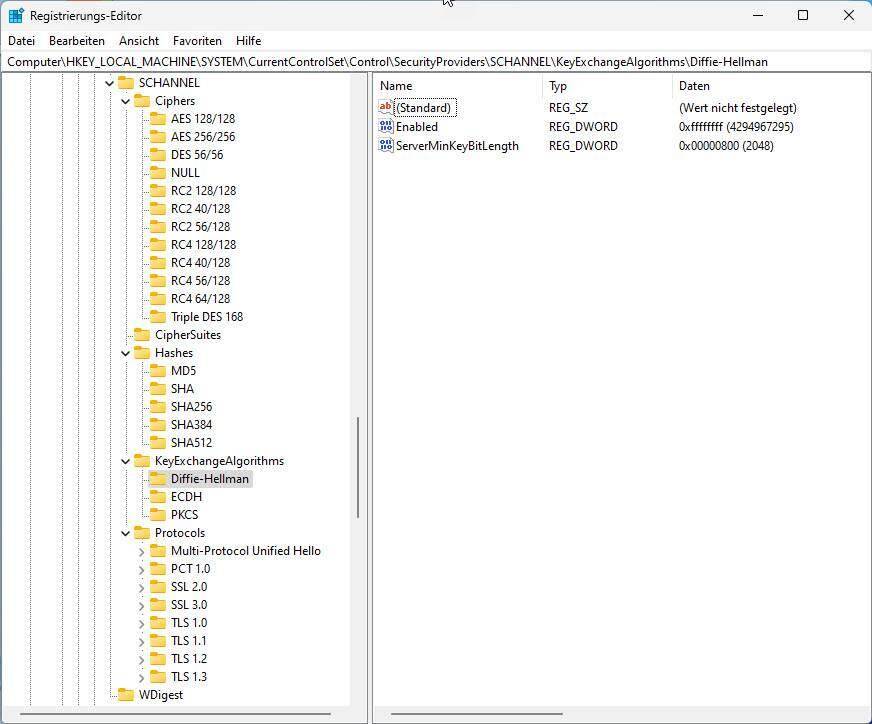Collapse the Ciphers tree node
This screenshot has height=724, width=872.
126,101
